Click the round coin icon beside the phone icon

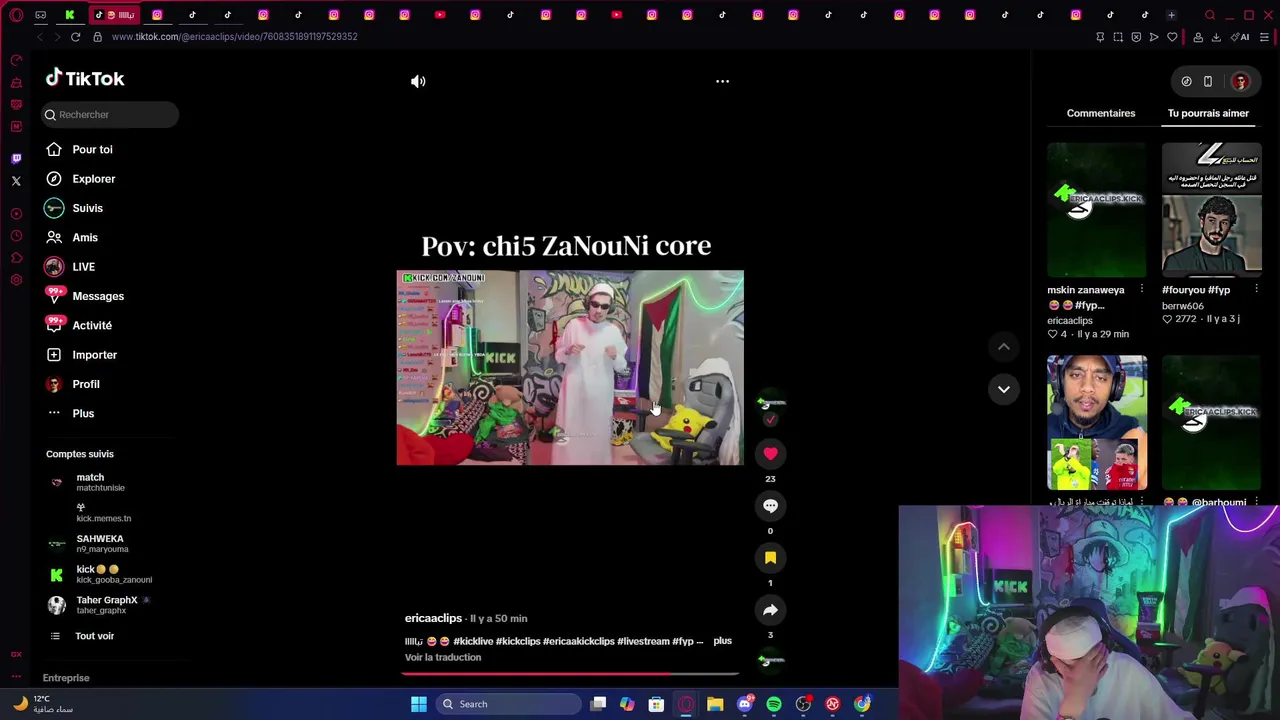click(x=1186, y=81)
